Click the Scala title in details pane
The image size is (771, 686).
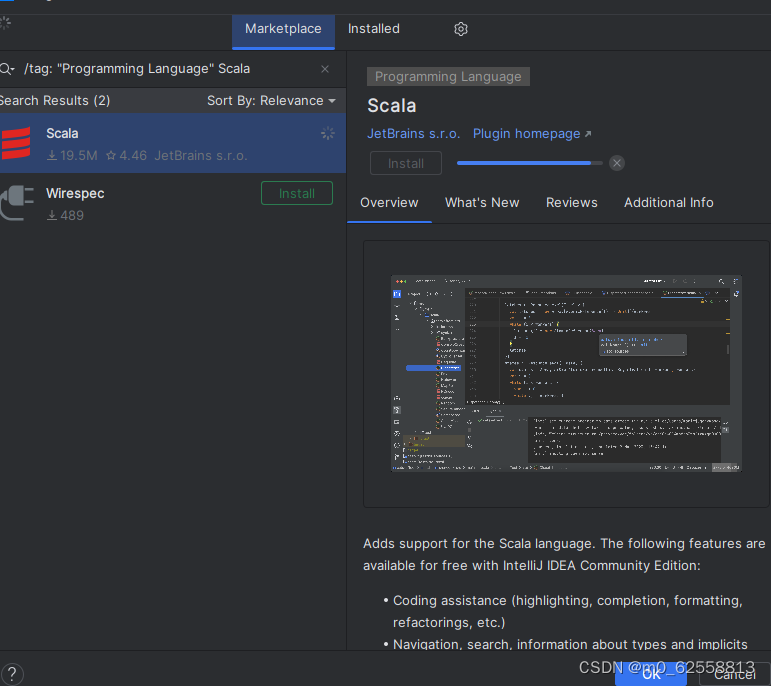392,106
